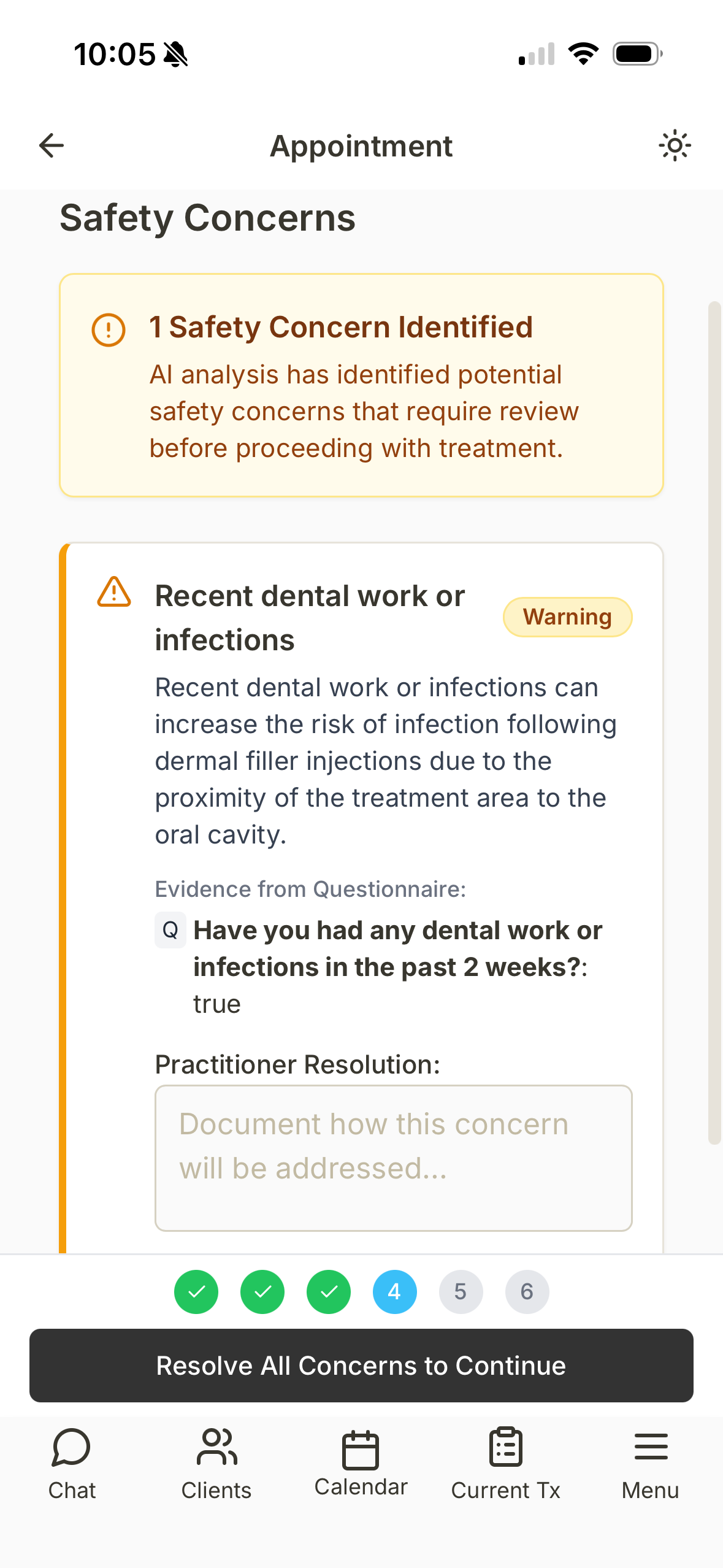Viewport: 723px width, 1568px height.
Task: Tap the Warning badge on the concern card
Action: pyautogui.click(x=567, y=617)
